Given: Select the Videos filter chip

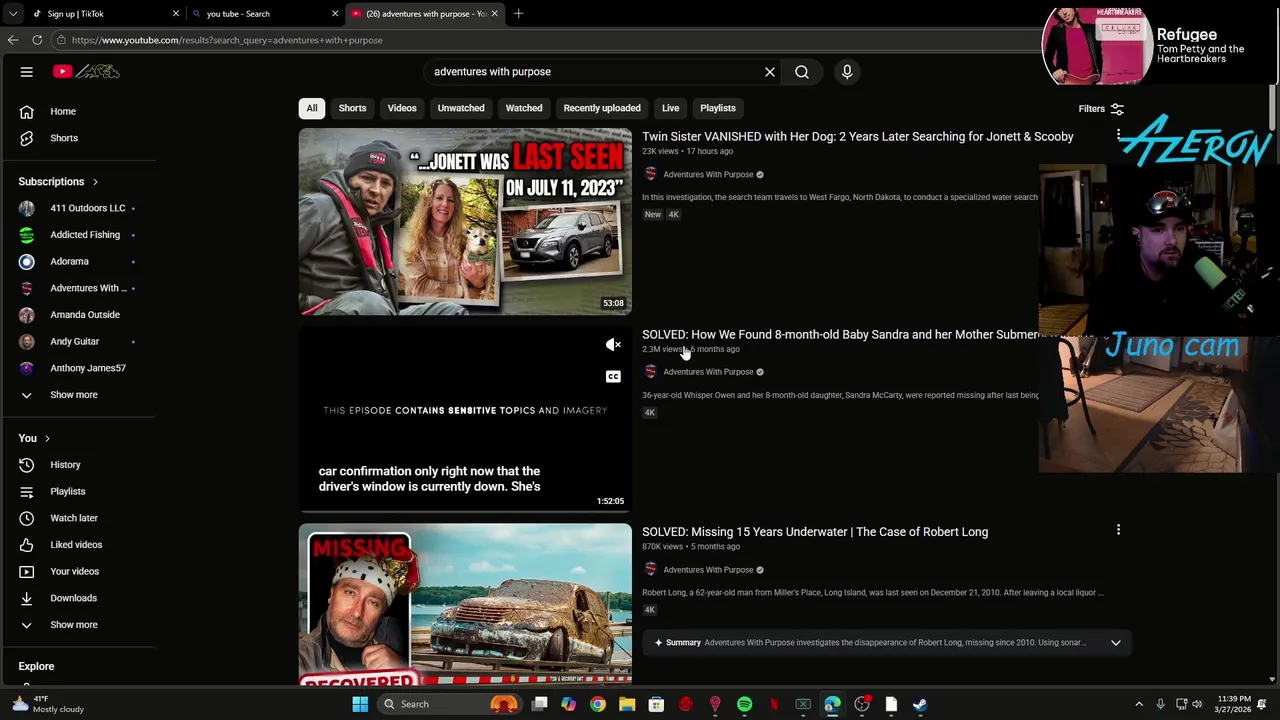Looking at the screenshot, I should click(x=402, y=108).
